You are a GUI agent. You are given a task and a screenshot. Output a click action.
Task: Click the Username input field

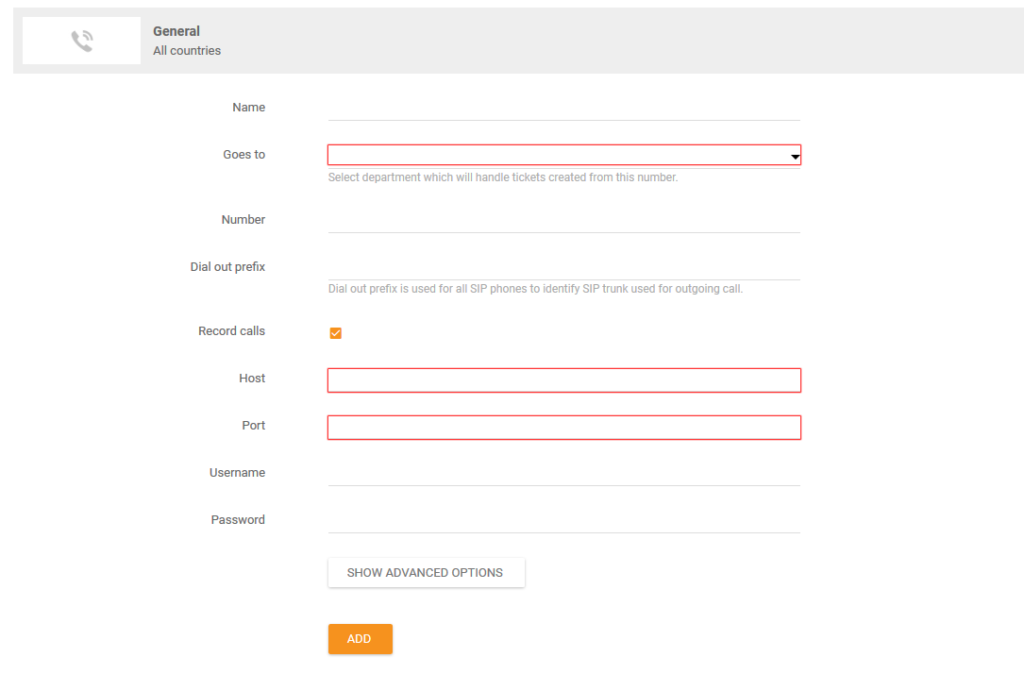(560, 477)
